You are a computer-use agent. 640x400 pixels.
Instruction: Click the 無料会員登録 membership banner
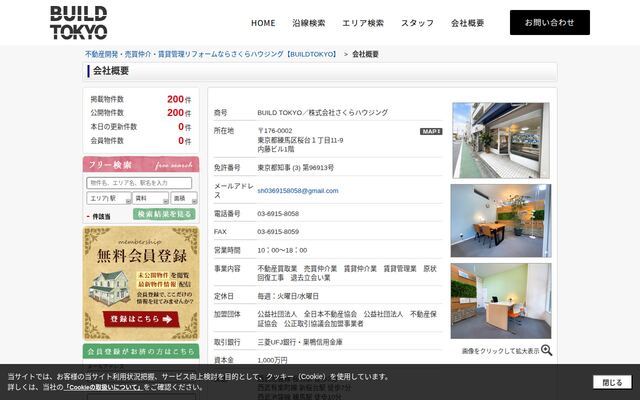[x=141, y=283]
